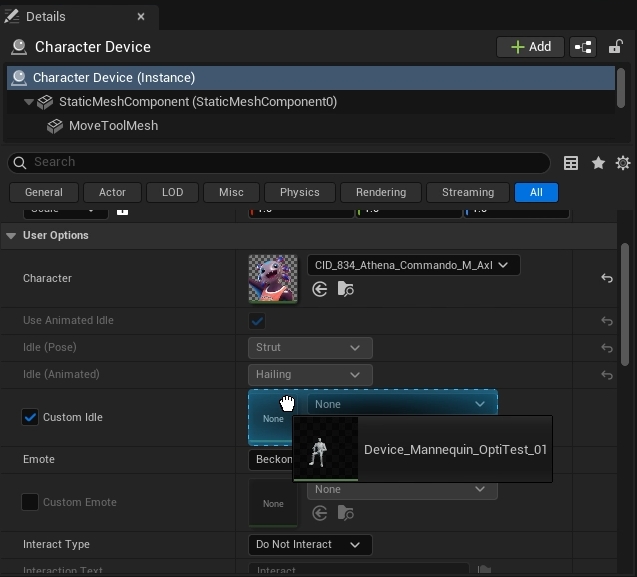Switch to the Physics filter tab
The height and width of the screenshot is (577, 637).
pyautogui.click(x=299, y=192)
